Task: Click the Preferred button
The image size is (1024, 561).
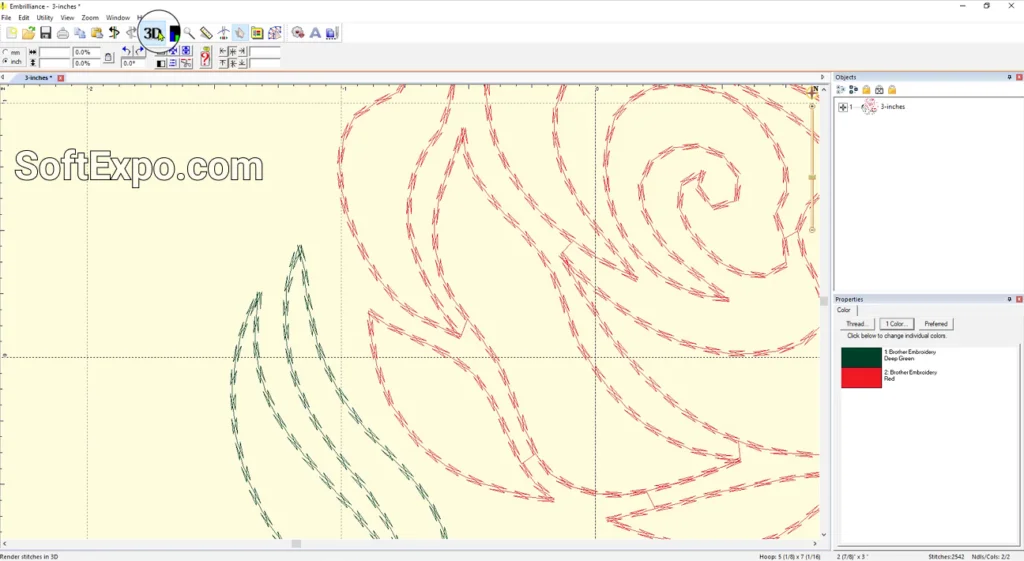Action: point(936,324)
